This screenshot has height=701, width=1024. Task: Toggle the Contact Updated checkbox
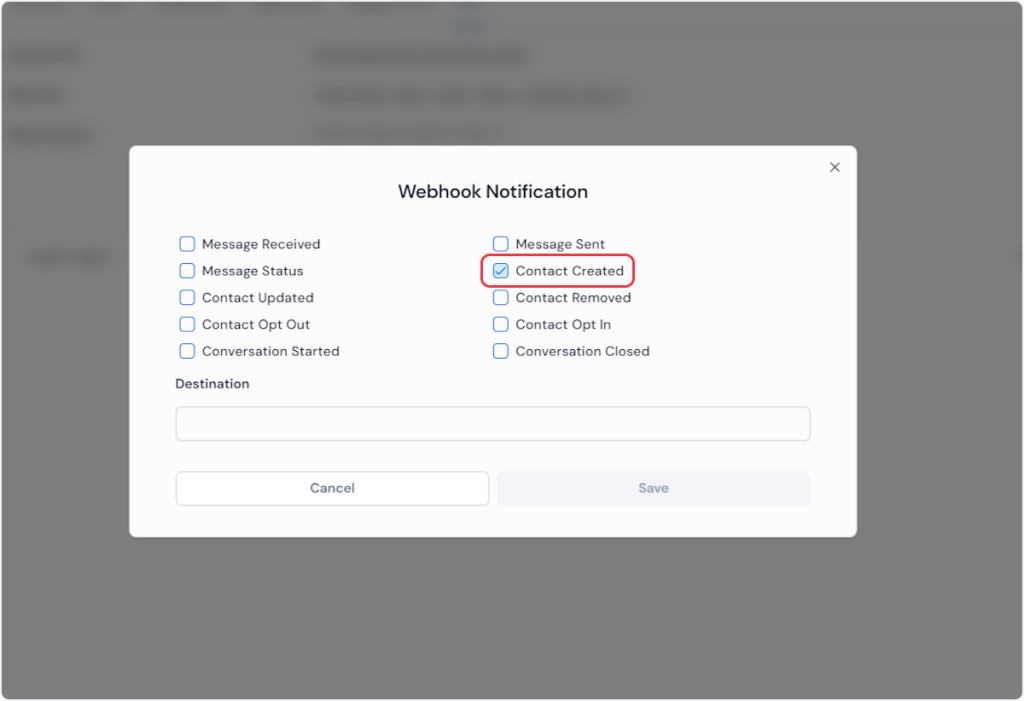click(x=187, y=298)
